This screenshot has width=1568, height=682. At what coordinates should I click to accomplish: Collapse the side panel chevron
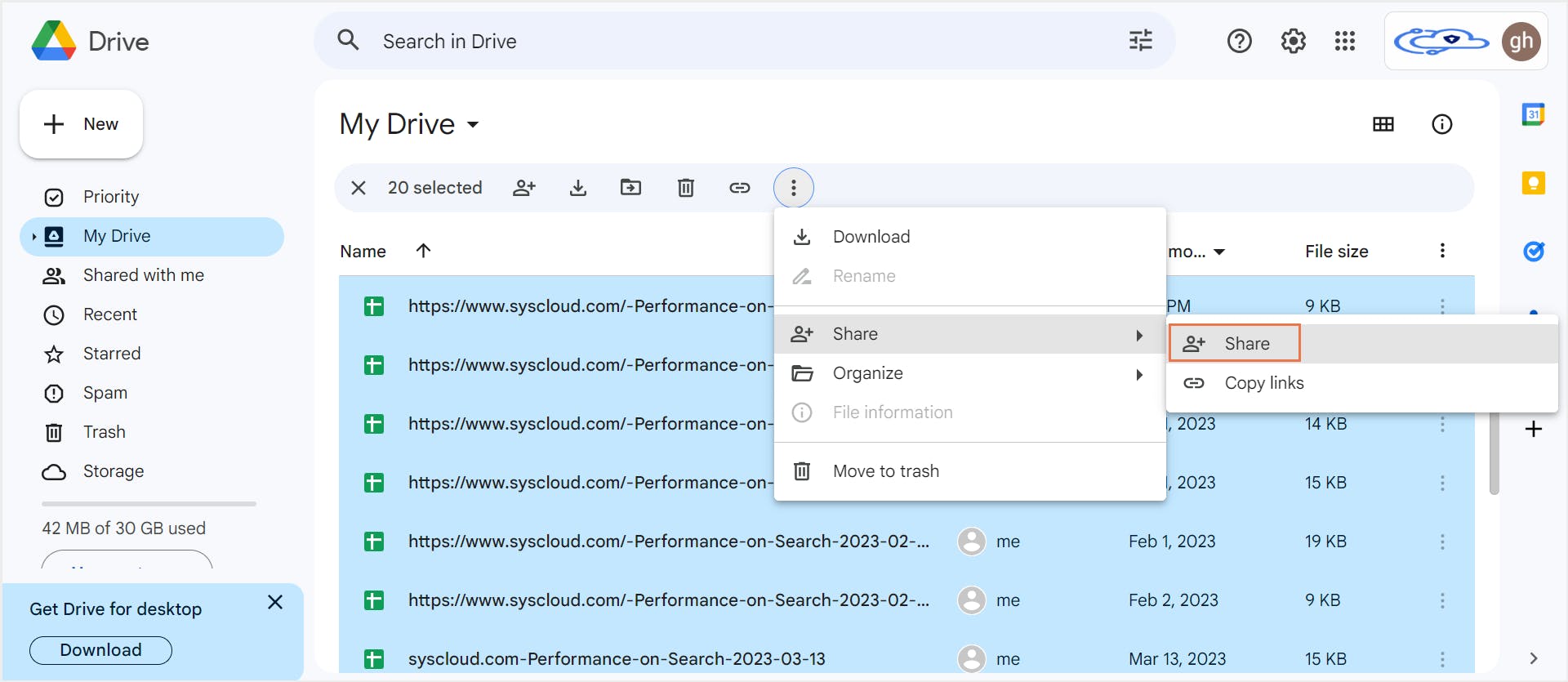tap(1533, 658)
